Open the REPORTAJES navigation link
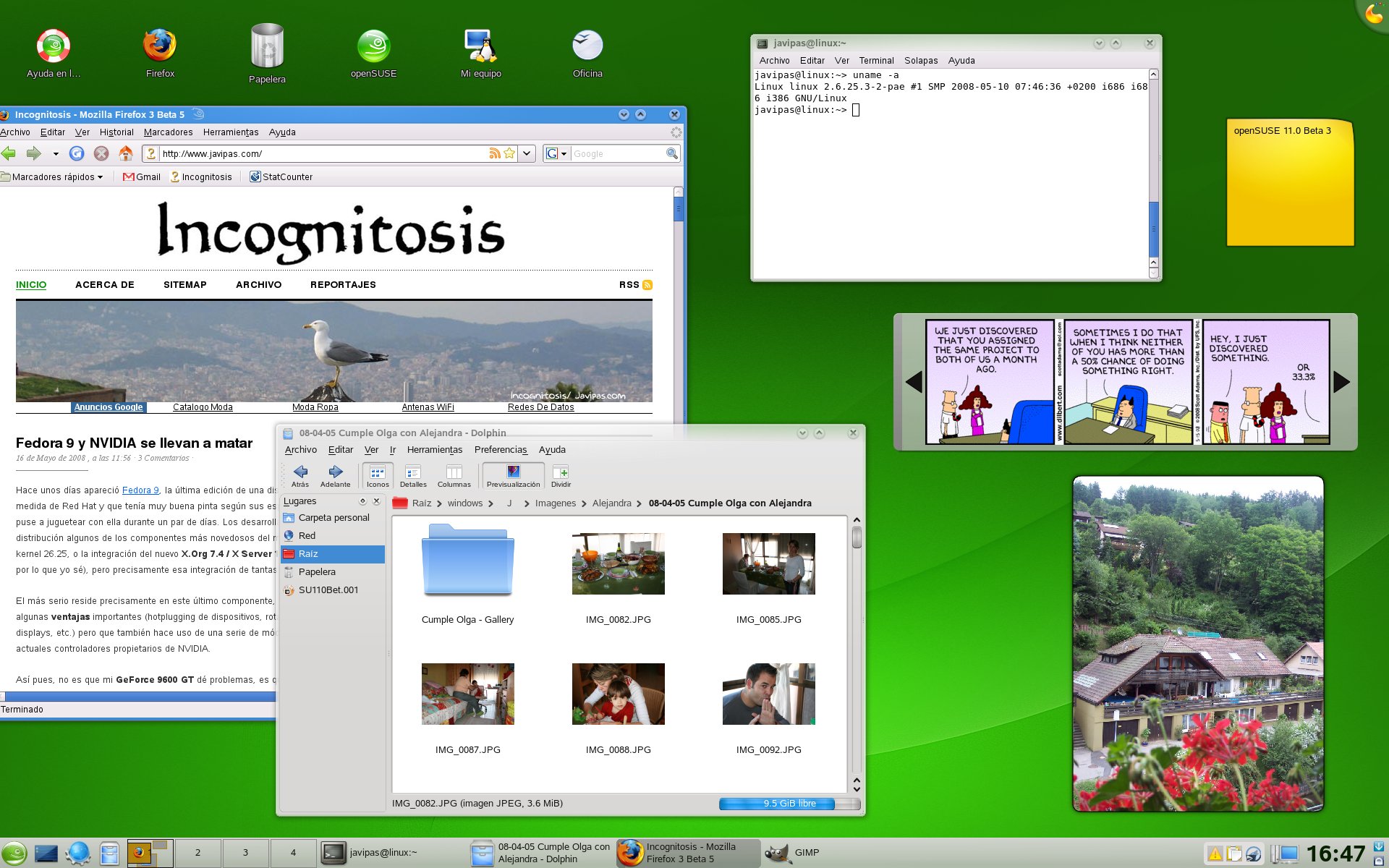This screenshot has height=868, width=1389. click(343, 285)
